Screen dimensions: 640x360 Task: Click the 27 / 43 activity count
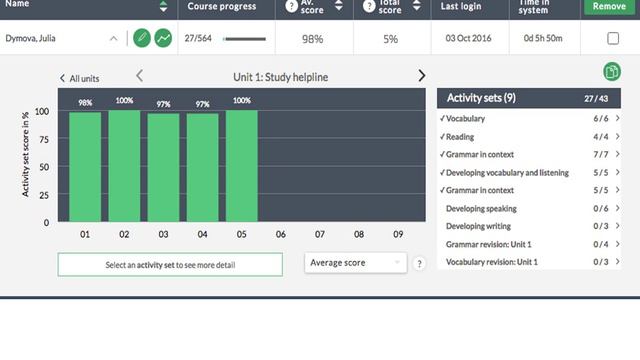596,99
